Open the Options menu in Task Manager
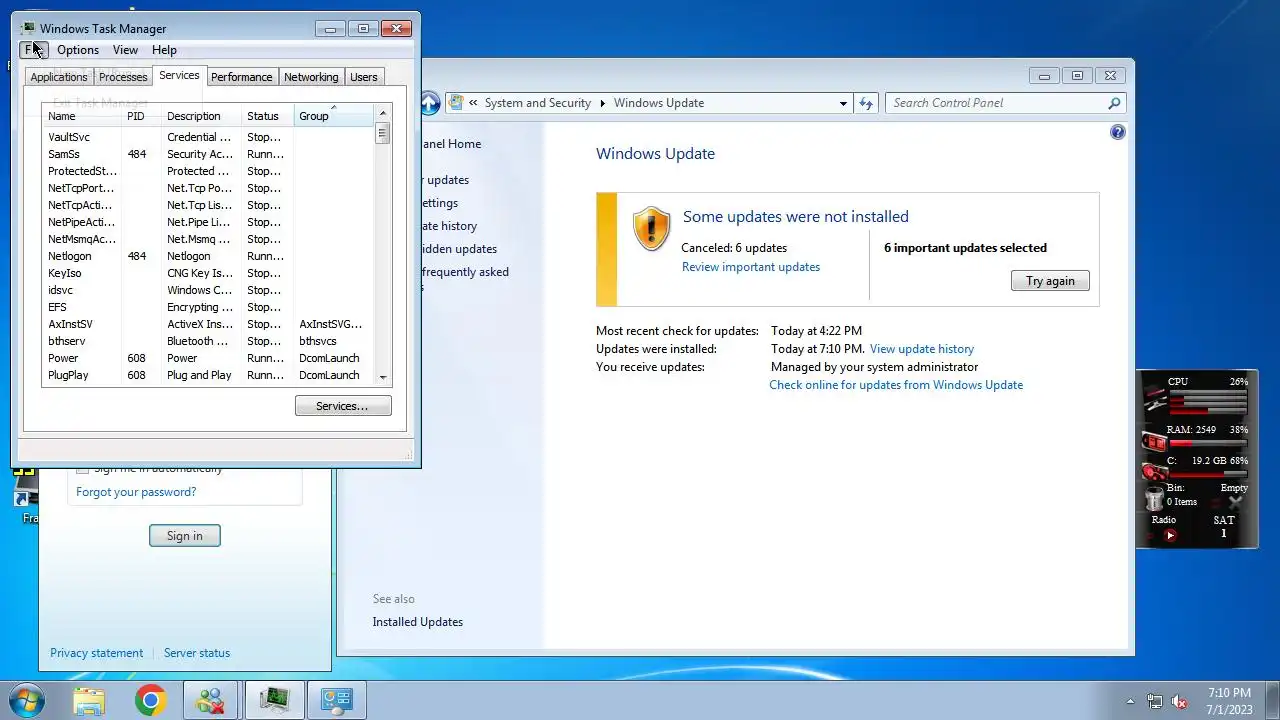 pyautogui.click(x=78, y=50)
